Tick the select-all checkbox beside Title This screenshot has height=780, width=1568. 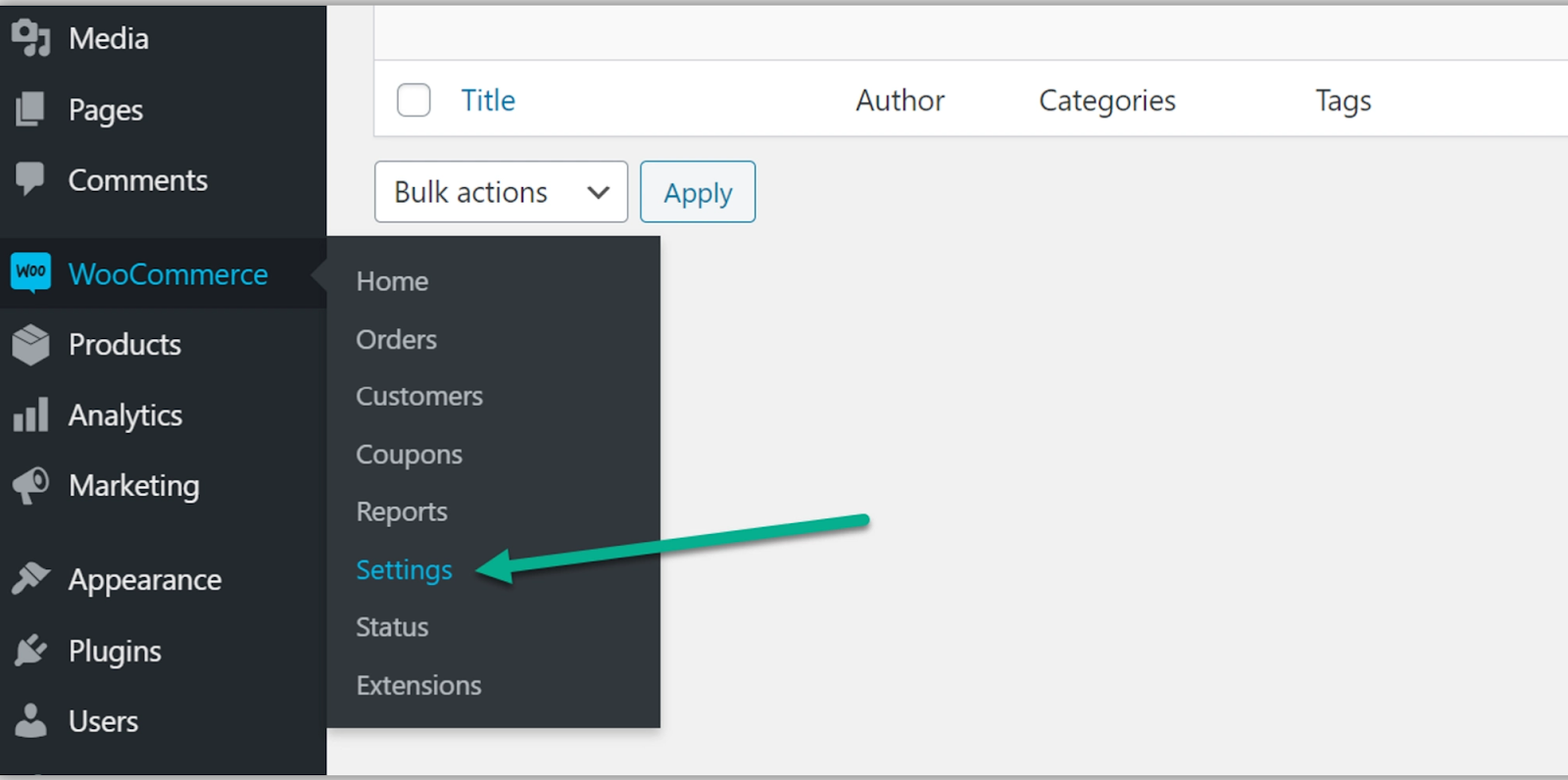(414, 100)
